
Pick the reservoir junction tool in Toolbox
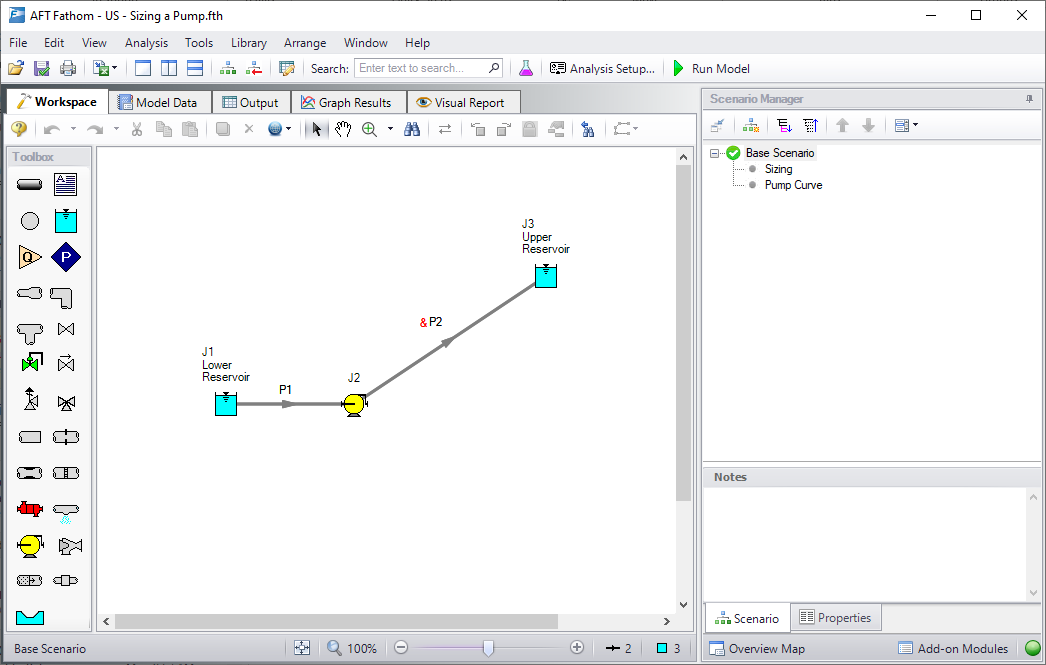[x=66, y=221]
